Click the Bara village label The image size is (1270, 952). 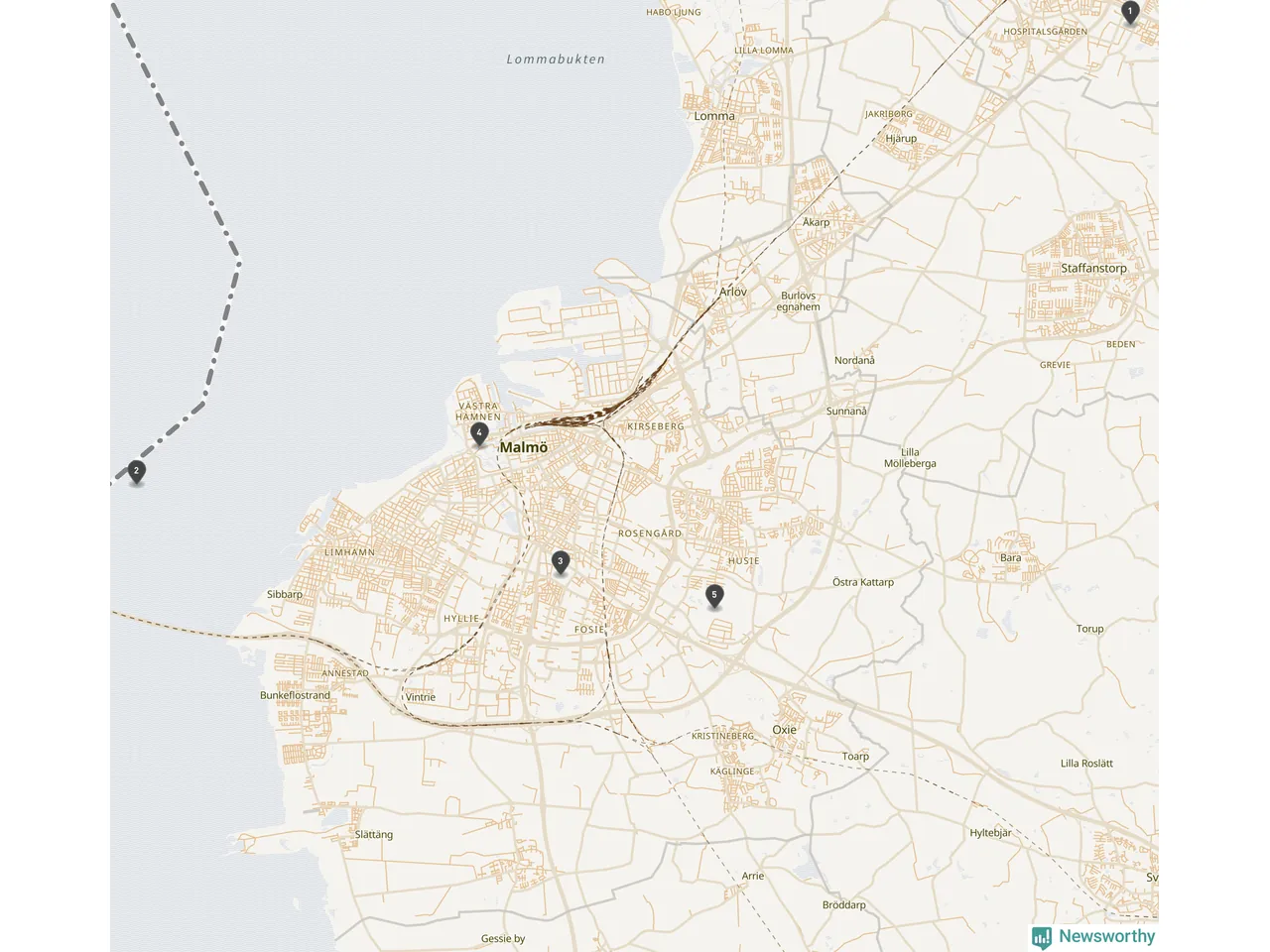(1010, 557)
